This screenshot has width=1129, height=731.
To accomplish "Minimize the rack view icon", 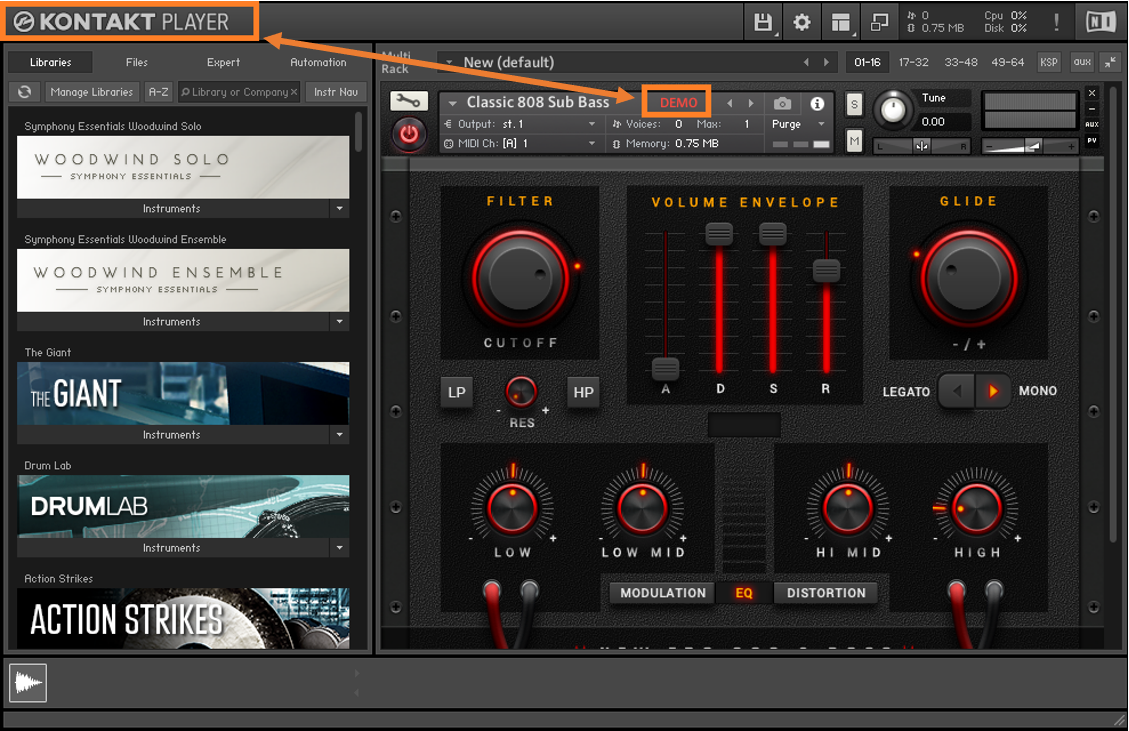I will click(1110, 63).
